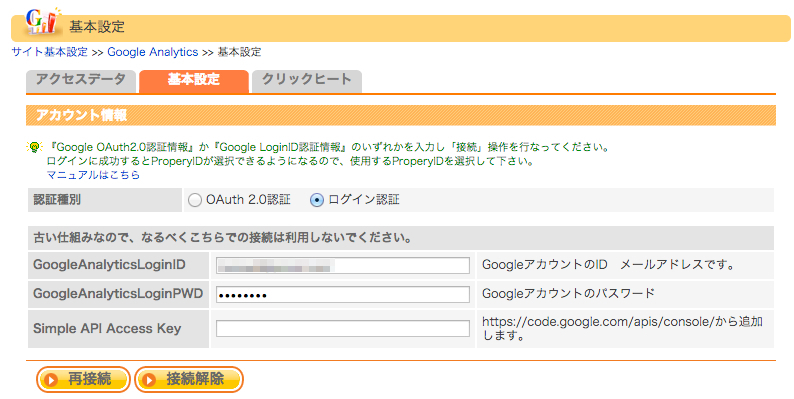This screenshot has height=399, width=794.
Task: Click the 古い仕組みなので warning notice text
Action: (x=222, y=237)
